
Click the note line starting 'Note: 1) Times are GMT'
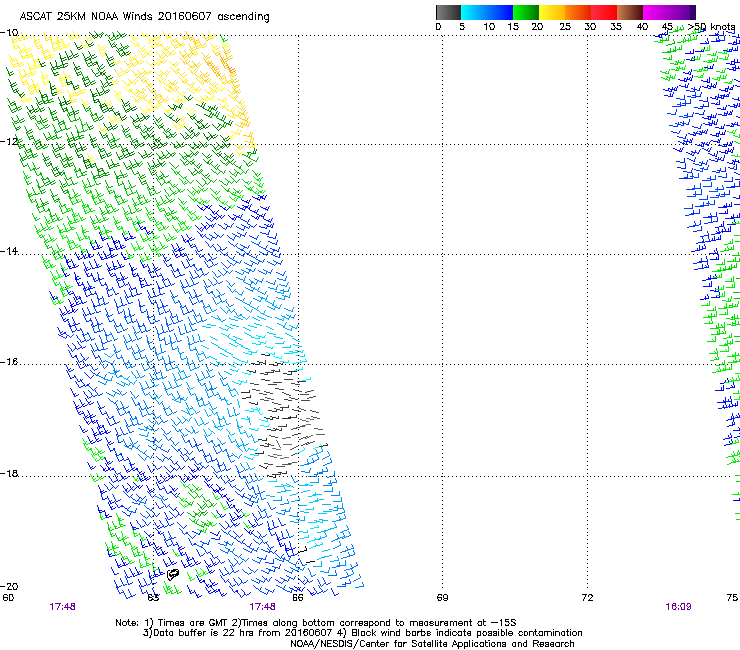(x=316, y=623)
